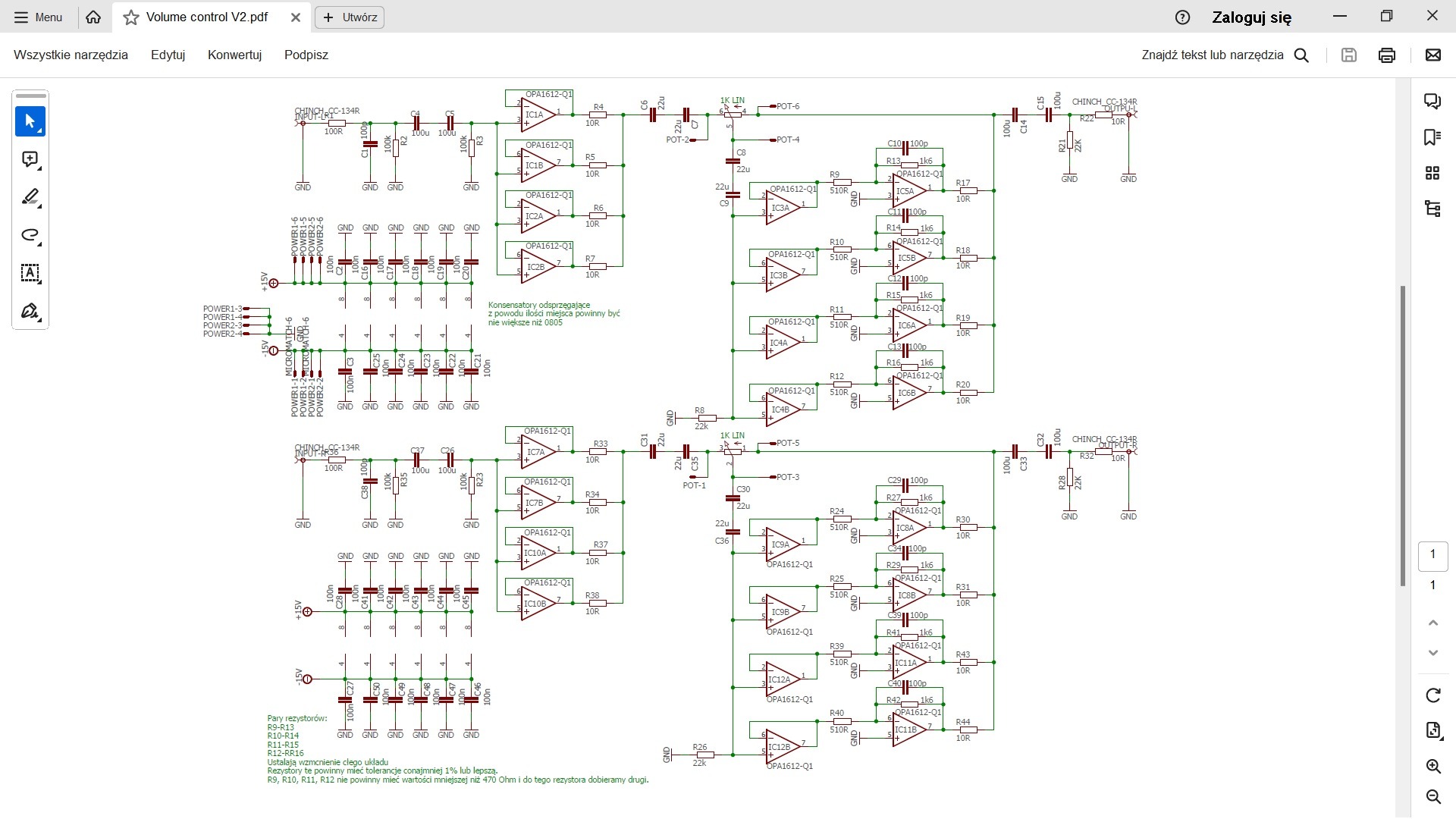
Task: Click the IC5A op-amp label
Action: pos(905,191)
